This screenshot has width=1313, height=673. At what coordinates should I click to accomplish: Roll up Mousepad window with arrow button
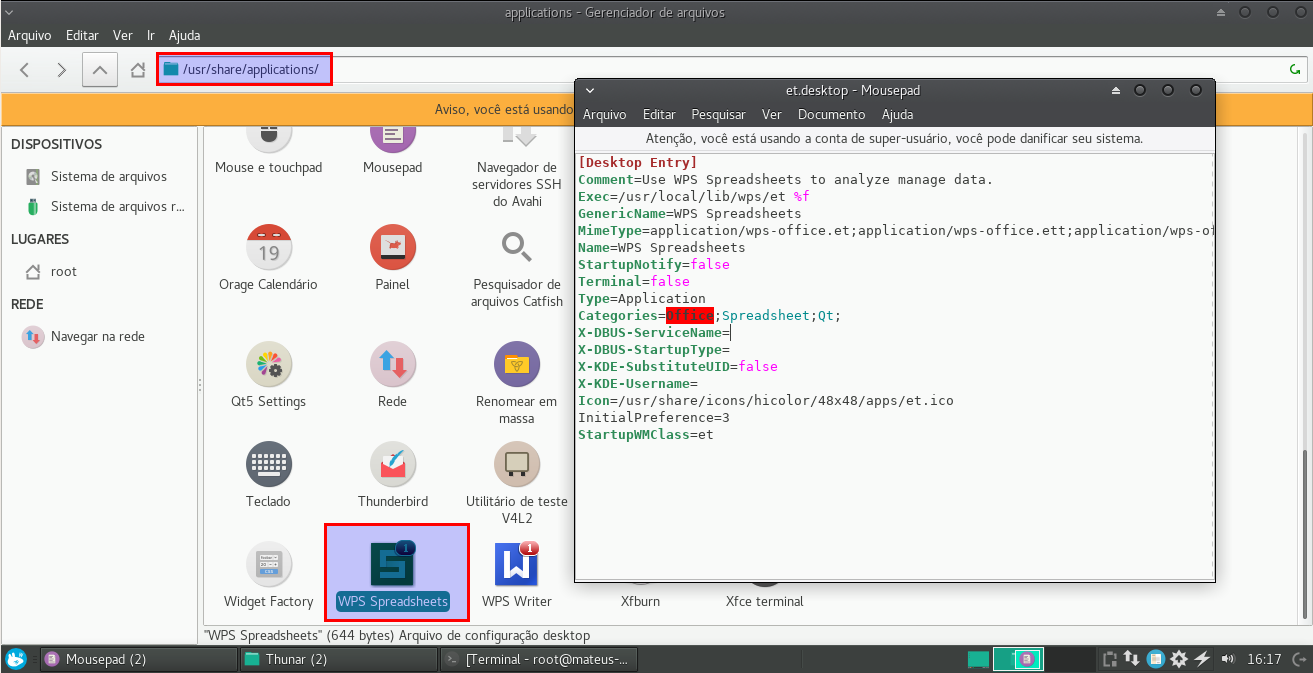[1116, 90]
